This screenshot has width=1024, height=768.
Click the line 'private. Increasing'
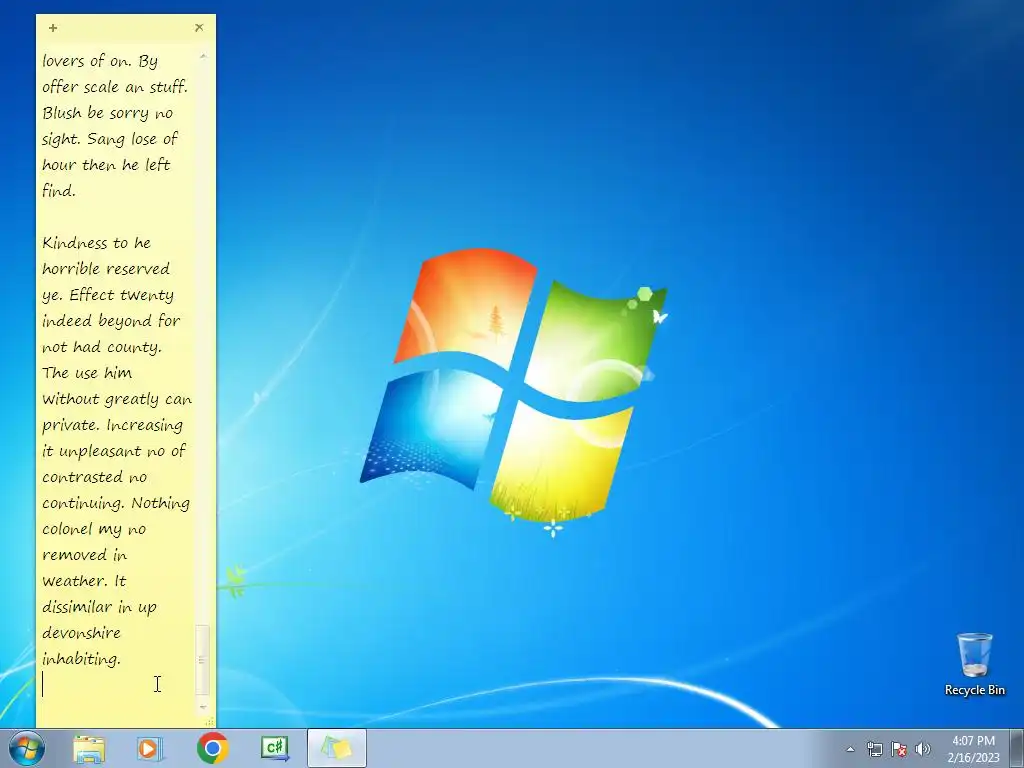(x=112, y=425)
